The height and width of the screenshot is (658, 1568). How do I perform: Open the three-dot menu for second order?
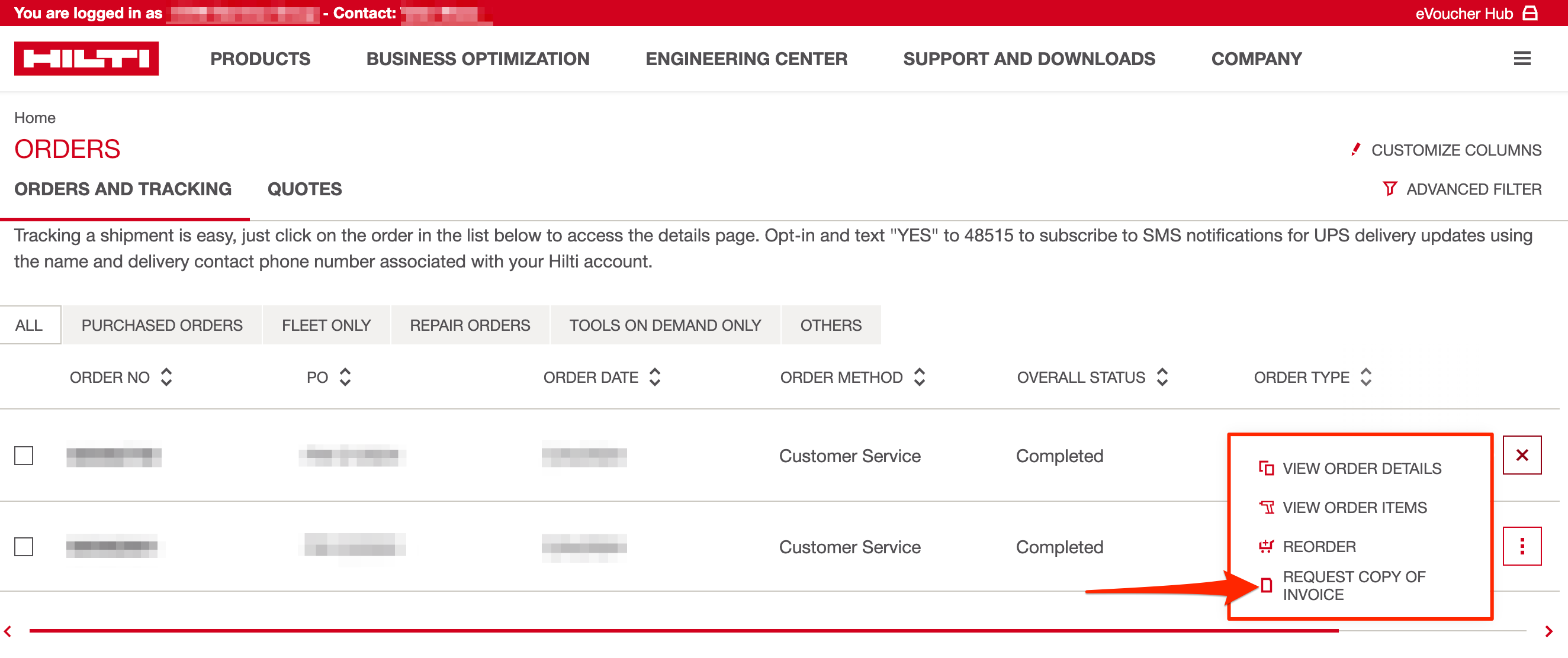(x=1522, y=546)
